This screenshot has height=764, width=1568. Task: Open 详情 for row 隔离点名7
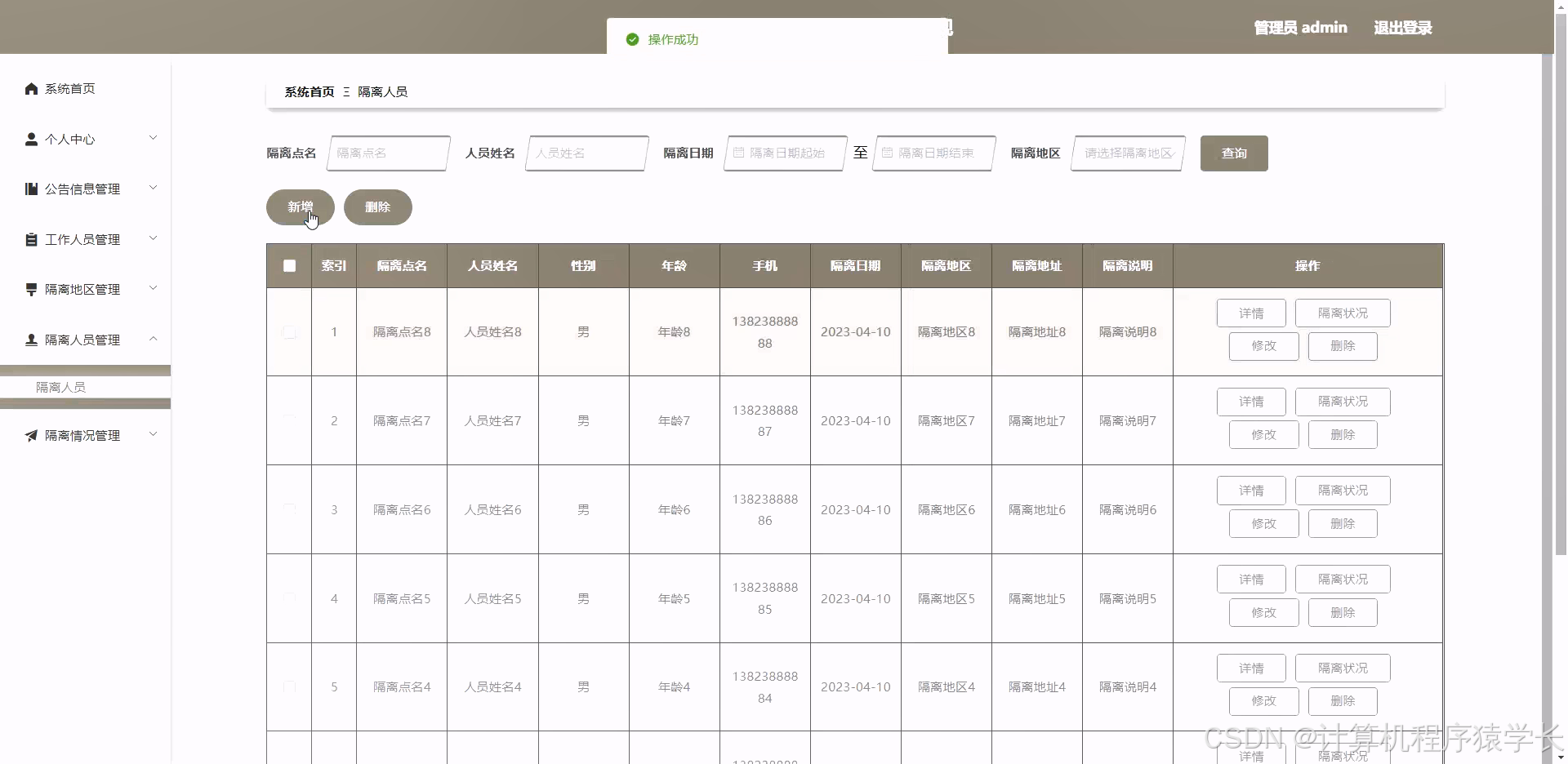[1251, 402]
